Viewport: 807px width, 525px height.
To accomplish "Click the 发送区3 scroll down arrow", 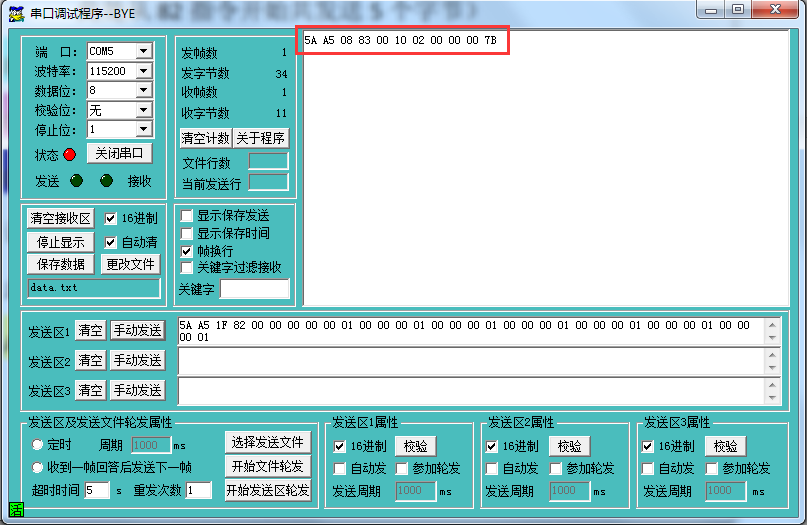I will [772, 397].
